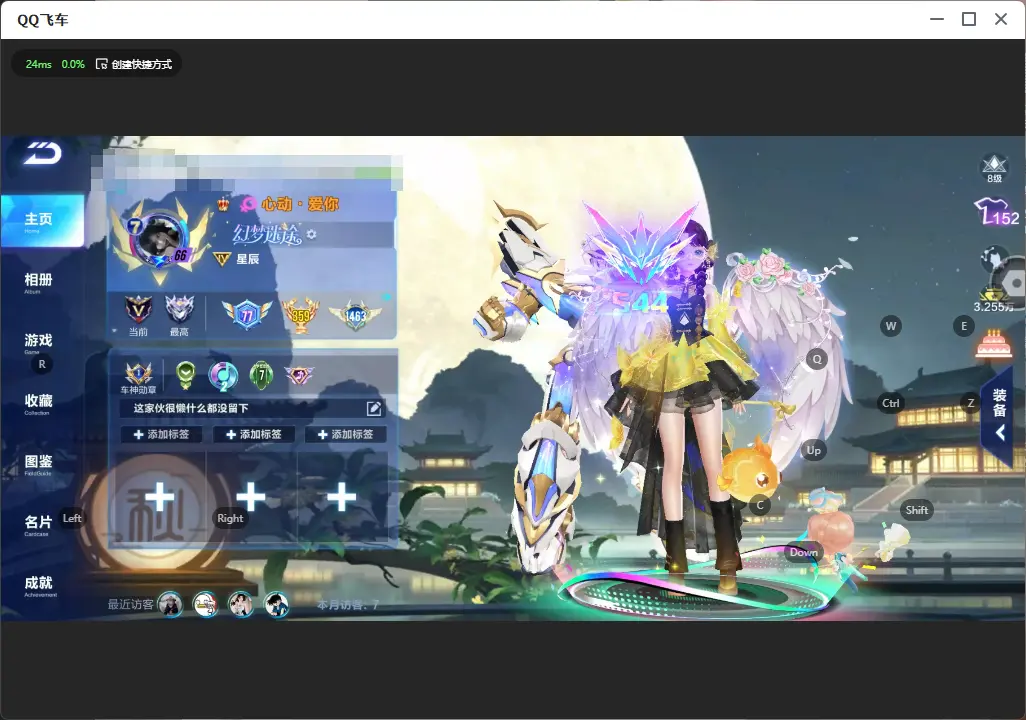This screenshot has width=1026, height=720.
Task: Open the 主页 Home tab
Action: [42, 221]
